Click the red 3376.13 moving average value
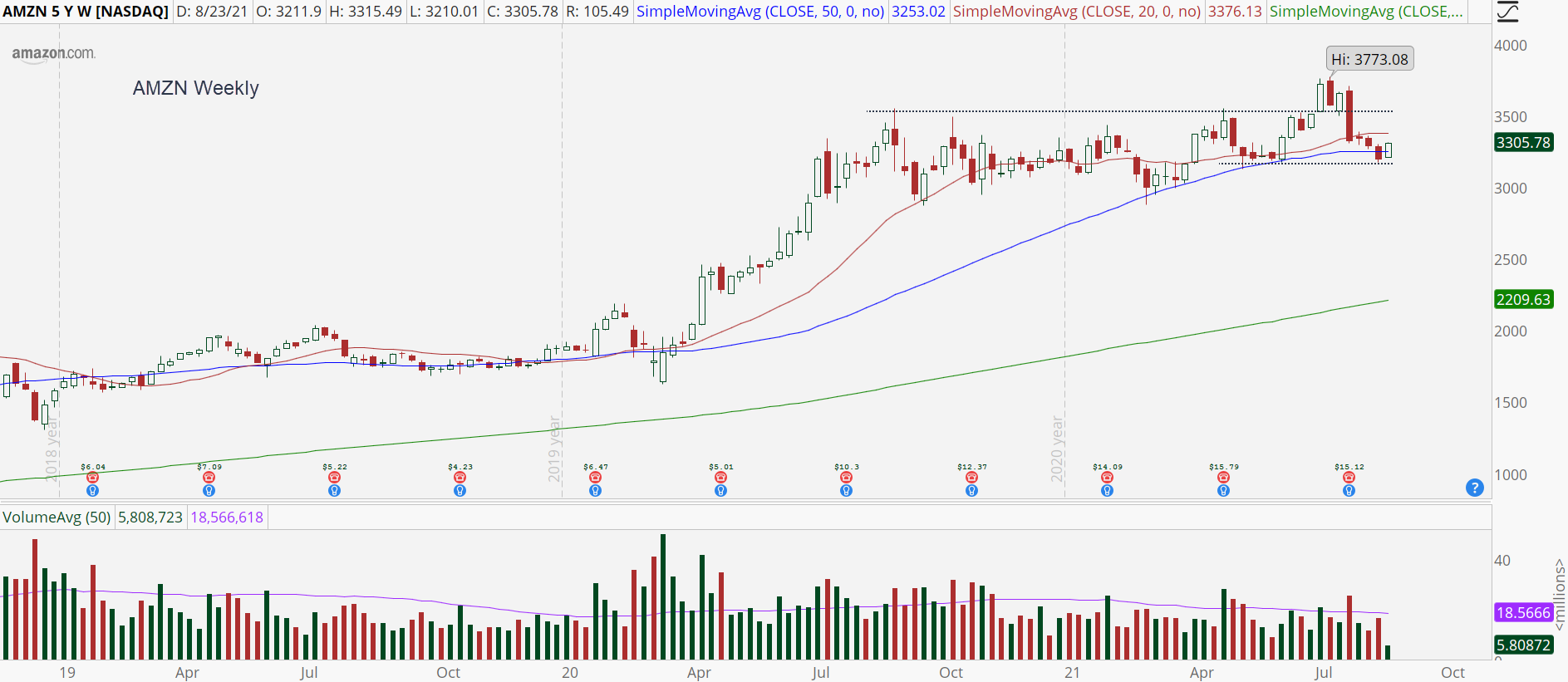 pyautogui.click(x=1235, y=12)
